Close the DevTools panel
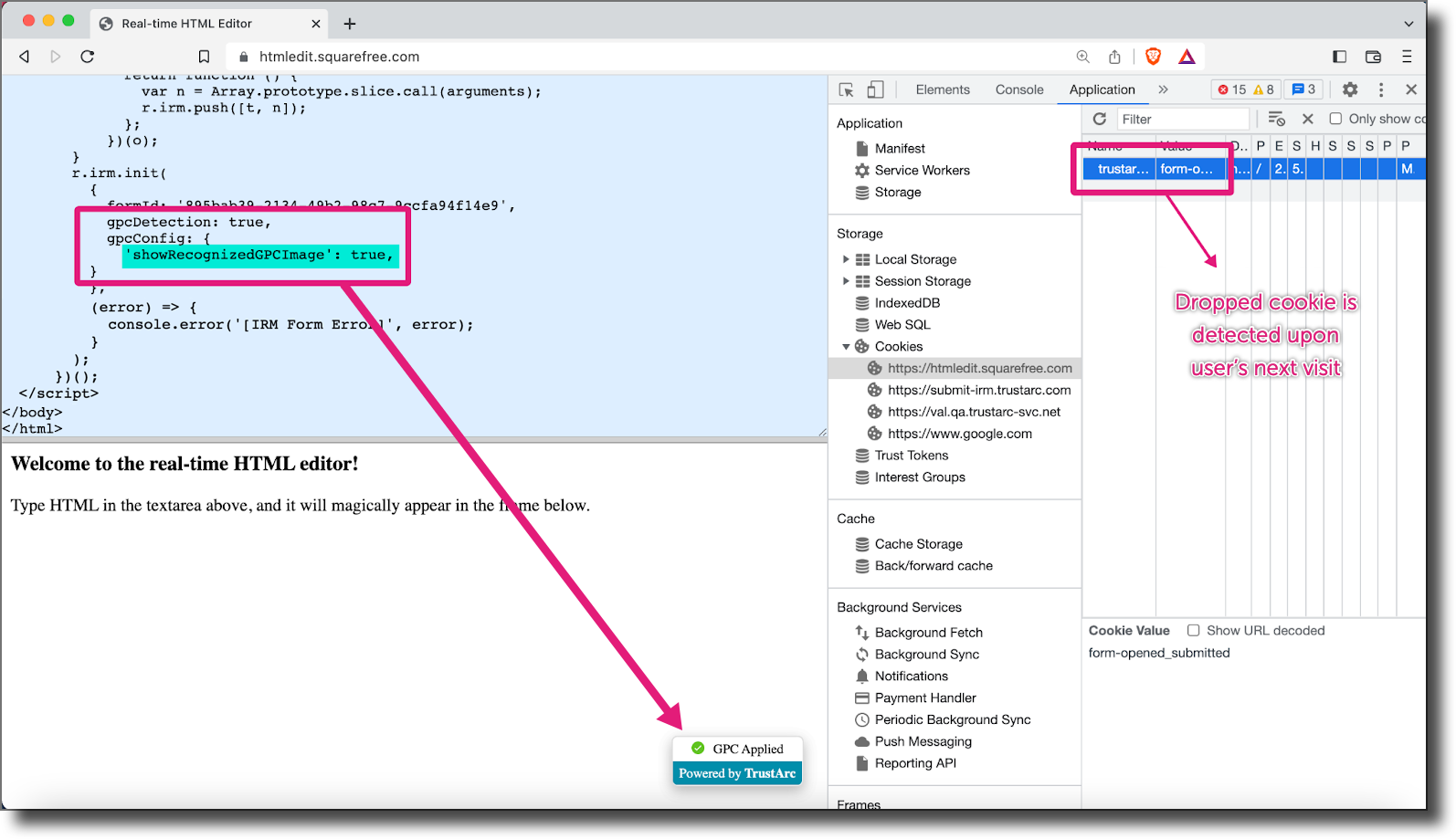Image resolution: width=1456 pixels, height=839 pixels. pyautogui.click(x=1411, y=89)
